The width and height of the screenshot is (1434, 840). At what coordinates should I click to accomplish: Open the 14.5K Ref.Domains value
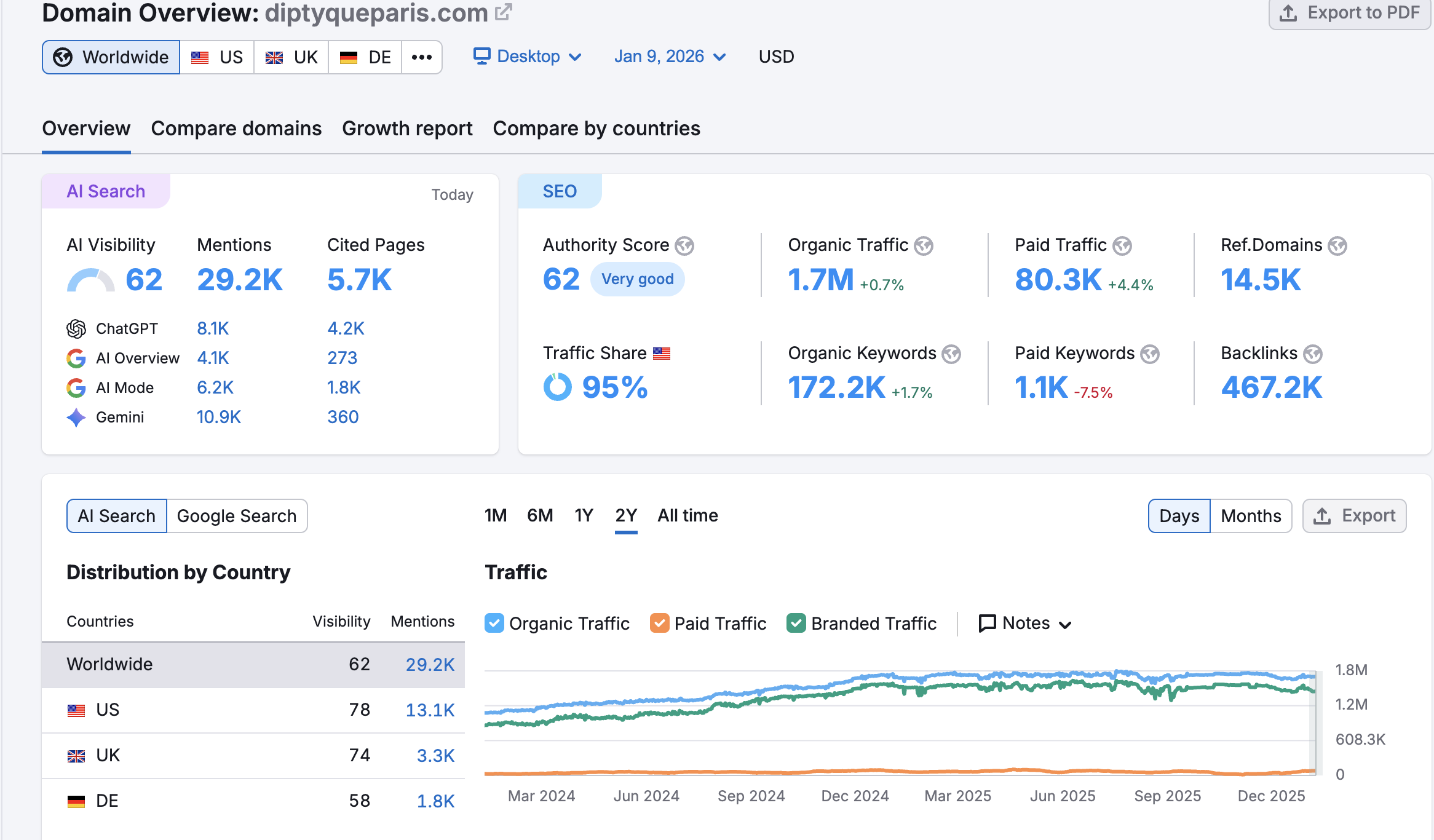[x=1261, y=280]
